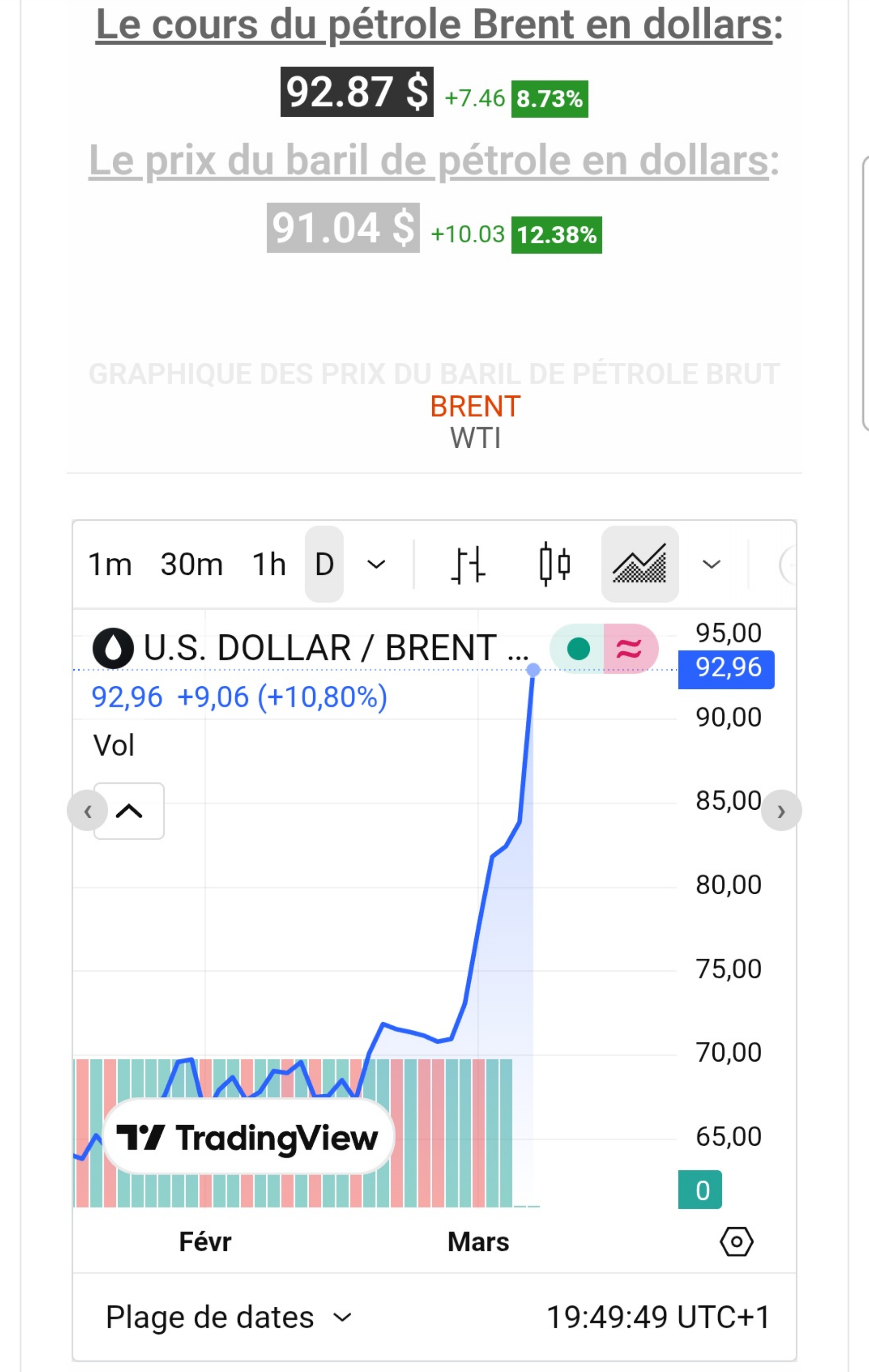
Task: Collapse the indicator legend chevron button
Action: click(129, 811)
